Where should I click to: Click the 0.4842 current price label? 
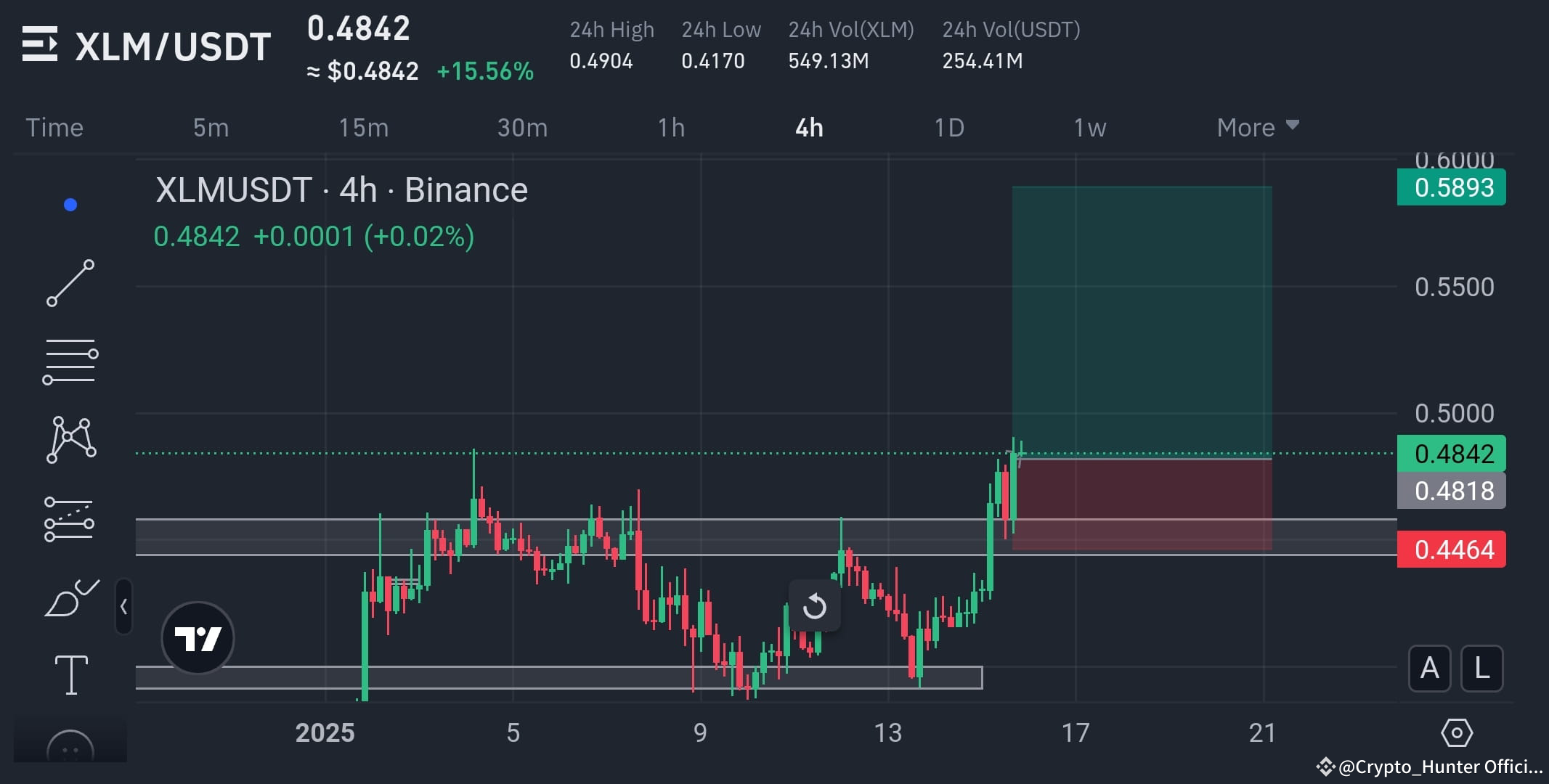coord(1450,453)
